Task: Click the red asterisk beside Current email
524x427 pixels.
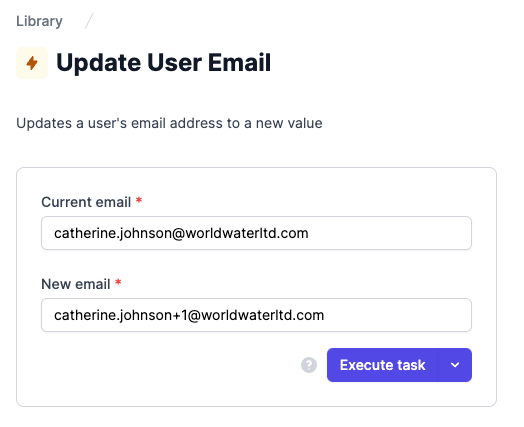Action: click(139, 201)
